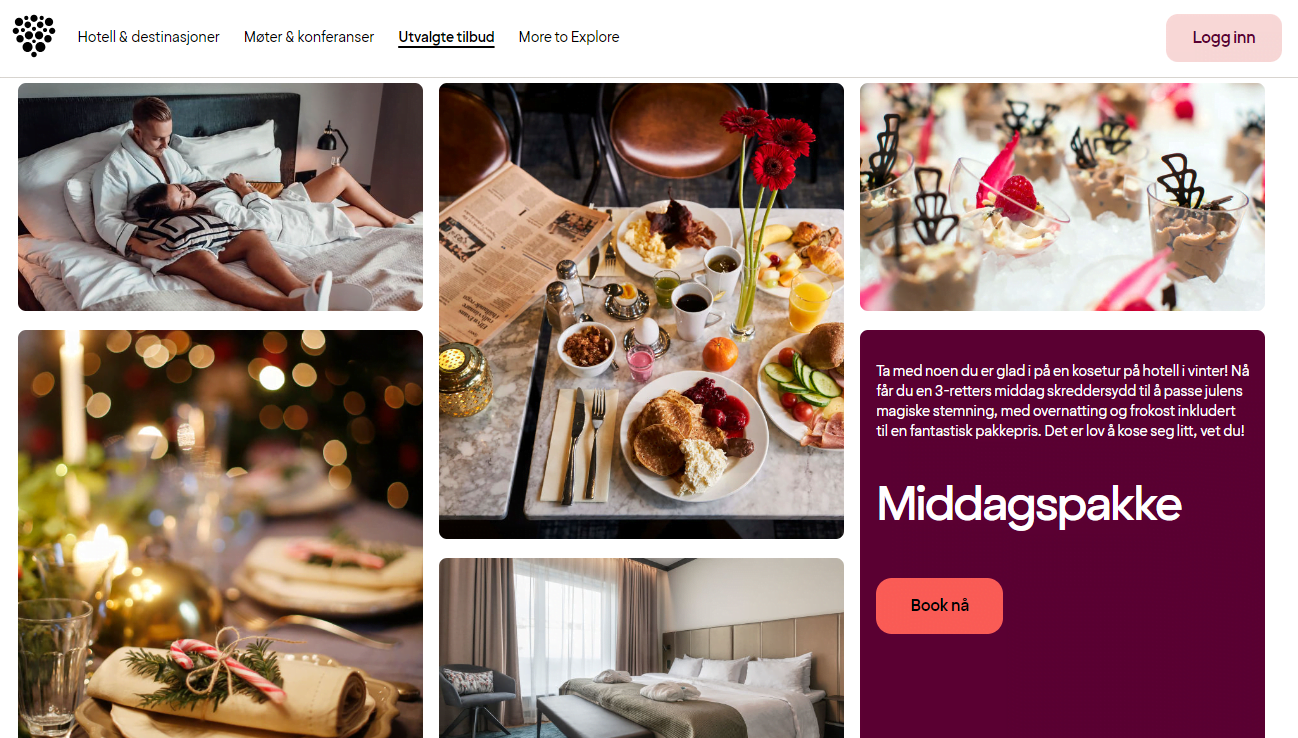
Task: Open the couple in bathrobes photo
Action: 220,197
